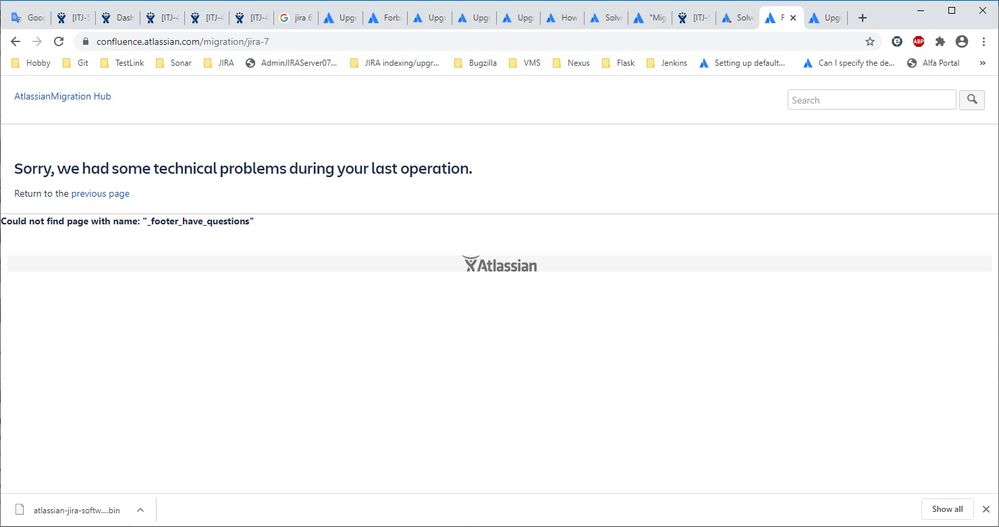The height and width of the screenshot is (527, 999).
Task: Maximize the Chrome window
Action: (951, 10)
